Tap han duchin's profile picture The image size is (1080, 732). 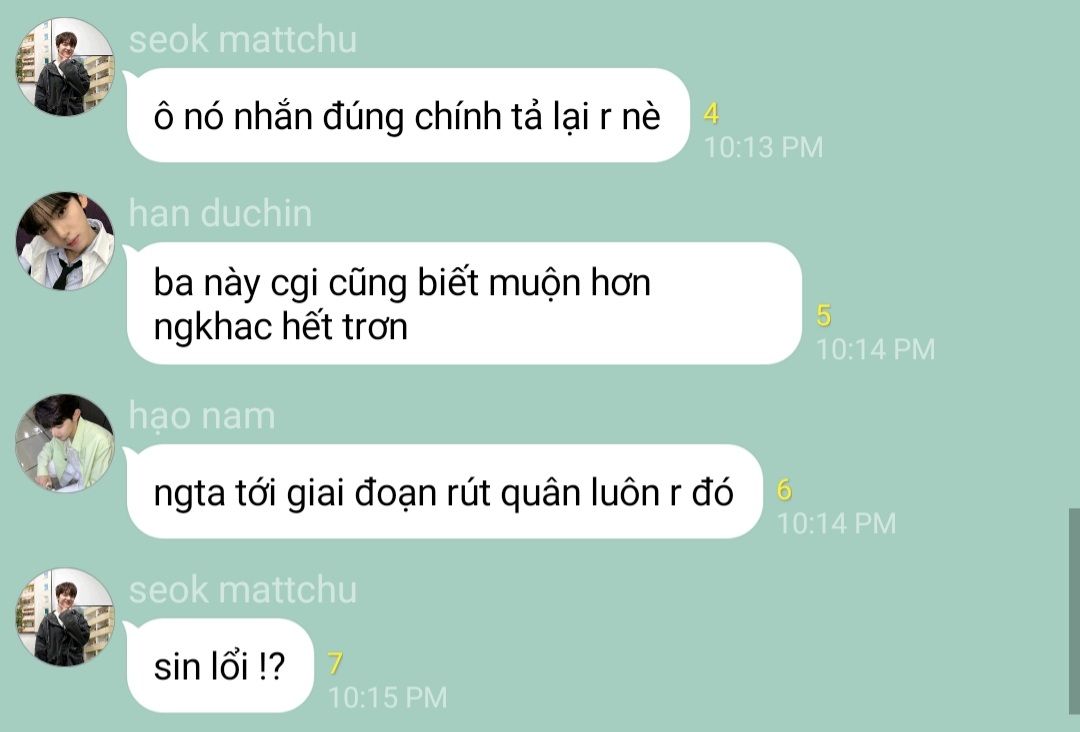click(65, 241)
